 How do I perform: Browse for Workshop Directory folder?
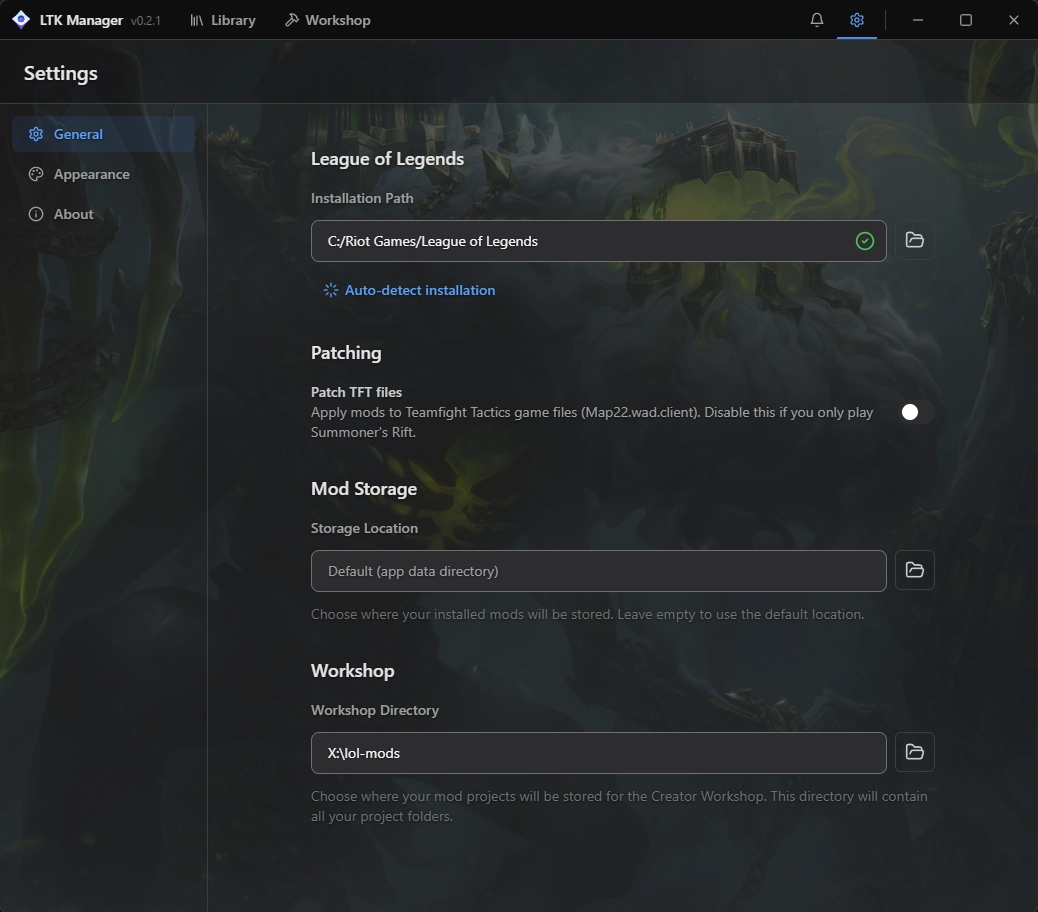pos(914,752)
